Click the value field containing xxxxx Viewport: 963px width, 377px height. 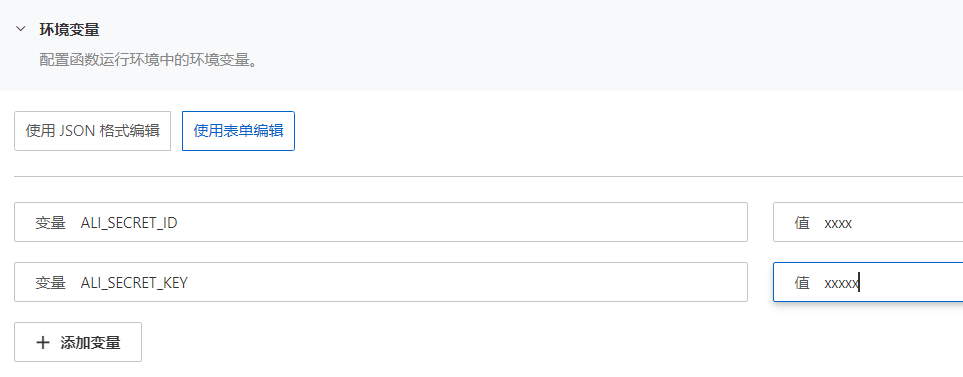tap(868, 282)
